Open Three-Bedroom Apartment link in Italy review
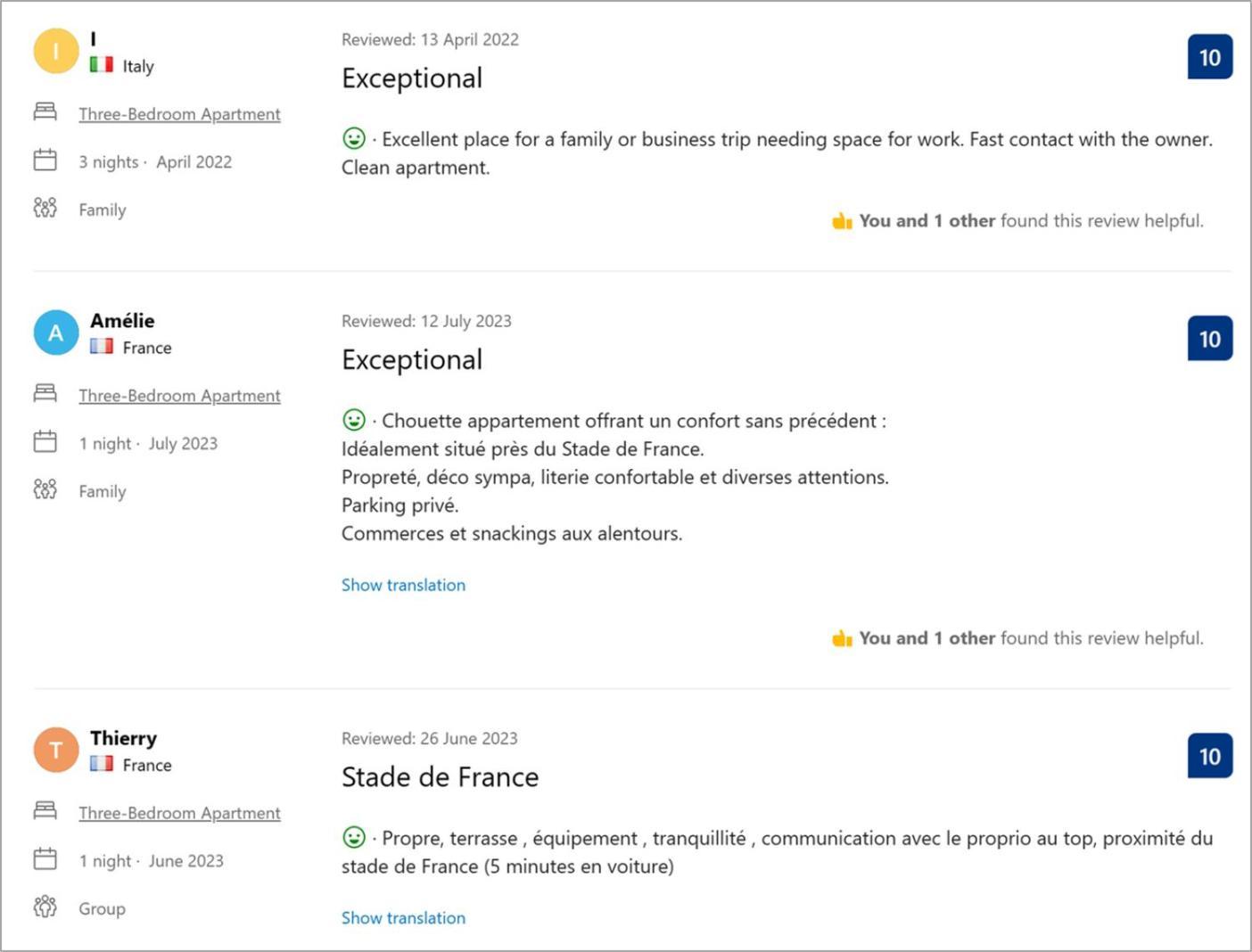Screen dimensions: 1252x952 pyautogui.click(x=179, y=114)
